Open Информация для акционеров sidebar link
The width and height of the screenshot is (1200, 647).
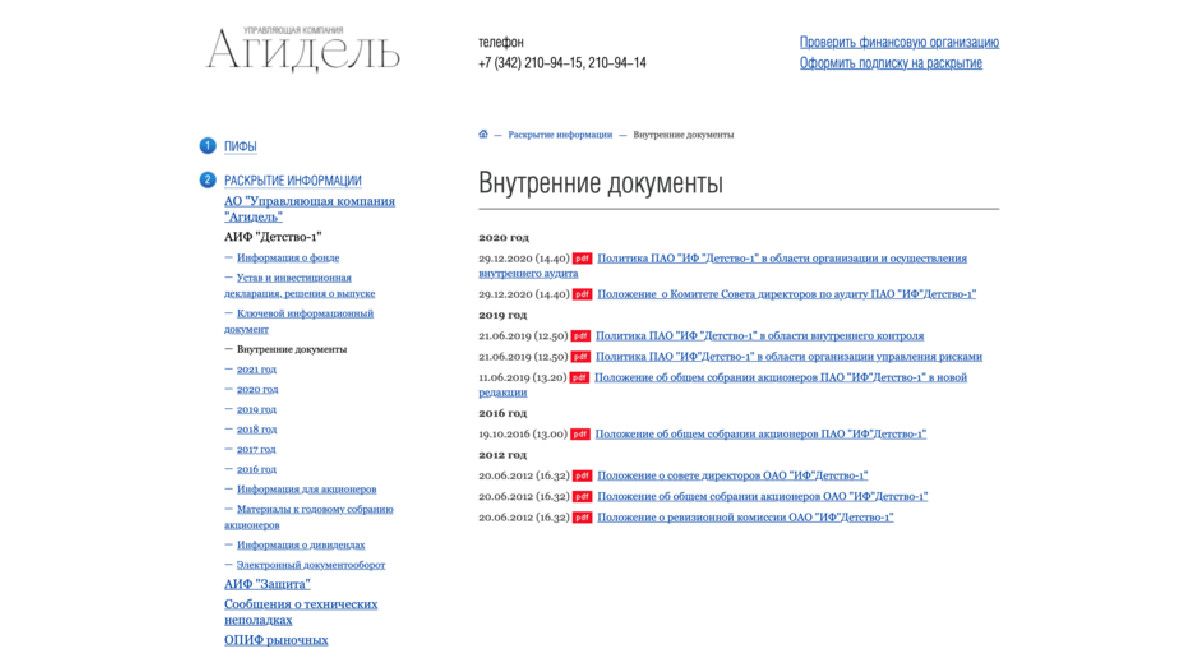pos(306,490)
